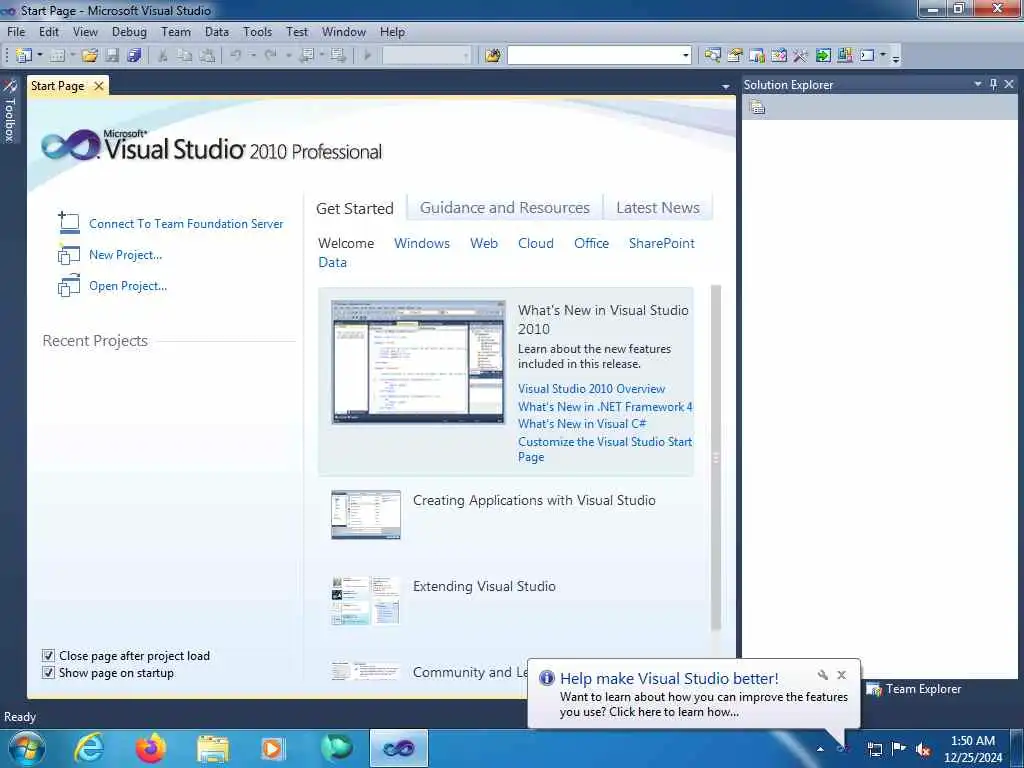Screen dimensions: 1024x768
Task: Click the Action Center flag tray icon
Action: pos(899,749)
